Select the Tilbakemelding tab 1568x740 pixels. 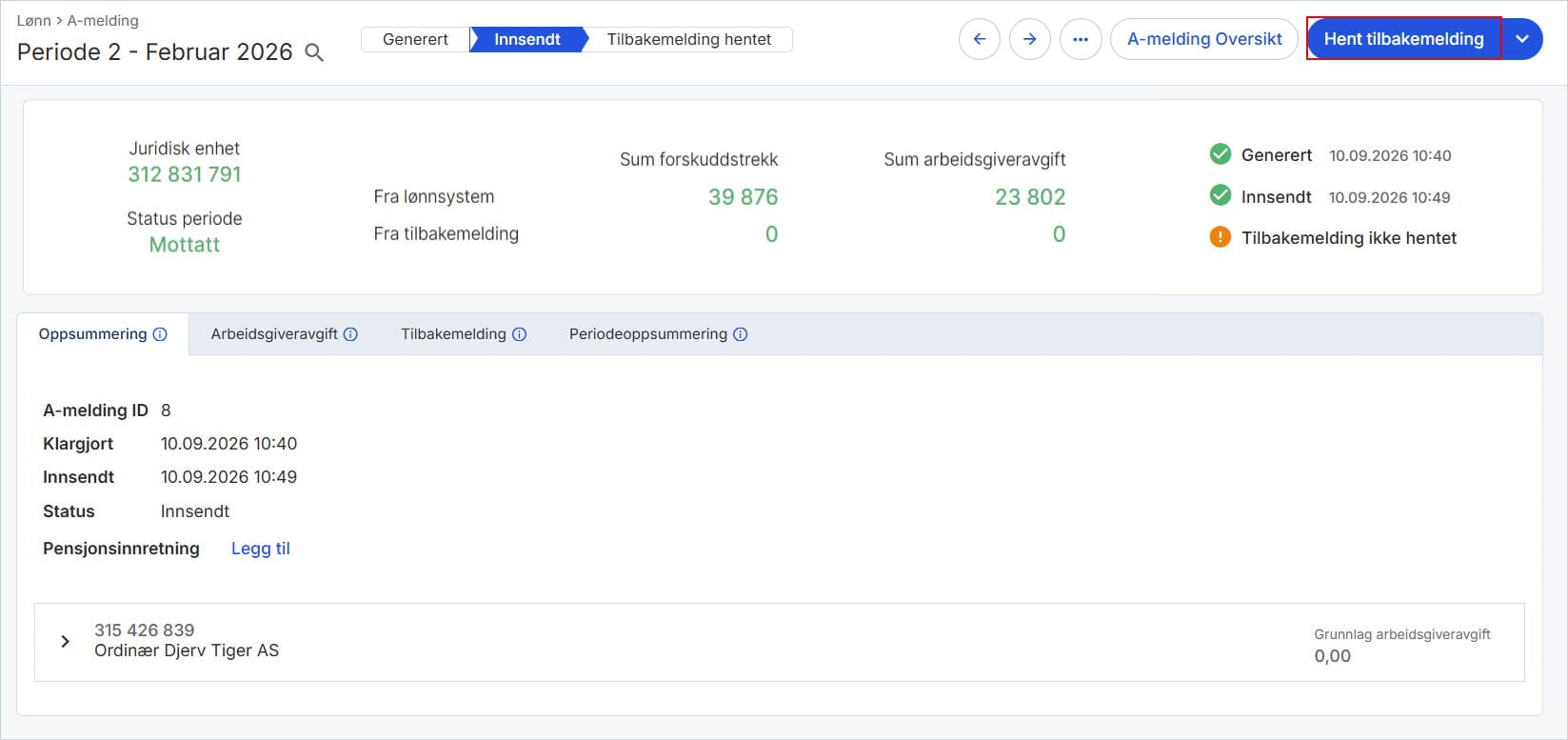464,334
